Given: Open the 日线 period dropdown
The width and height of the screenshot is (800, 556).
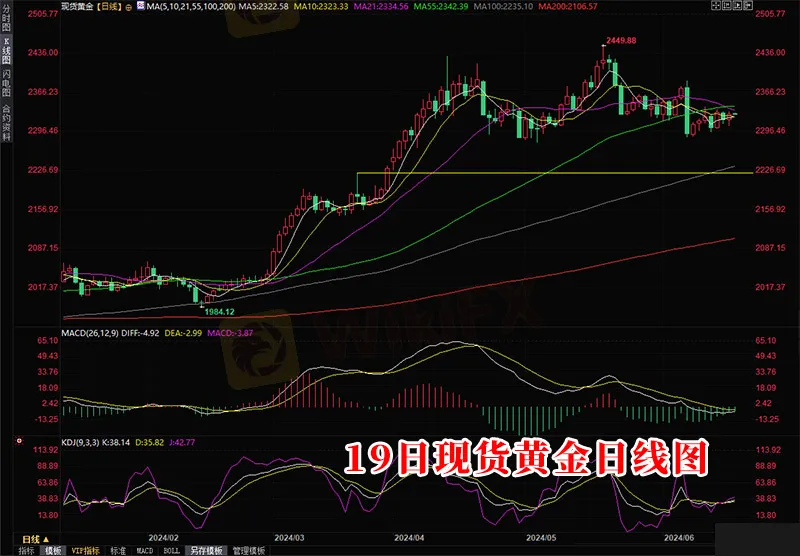Looking at the screenshot, I should pos(36,539).
